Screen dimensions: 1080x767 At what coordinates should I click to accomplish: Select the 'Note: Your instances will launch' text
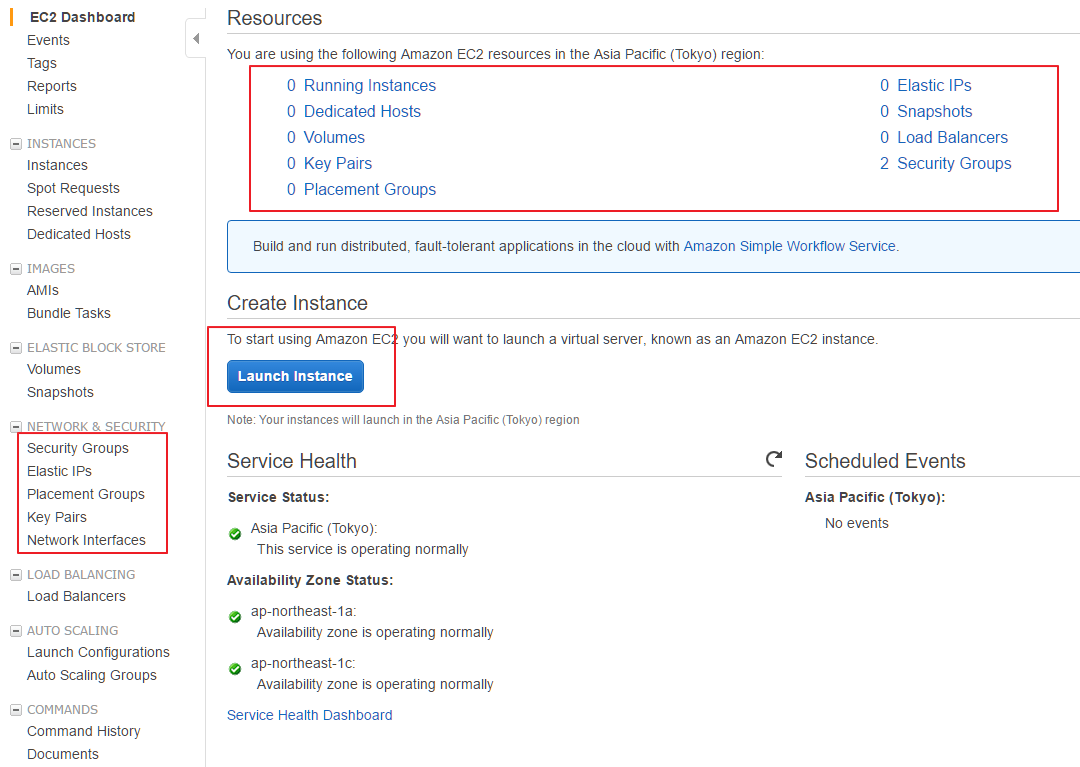pos(403,420)
